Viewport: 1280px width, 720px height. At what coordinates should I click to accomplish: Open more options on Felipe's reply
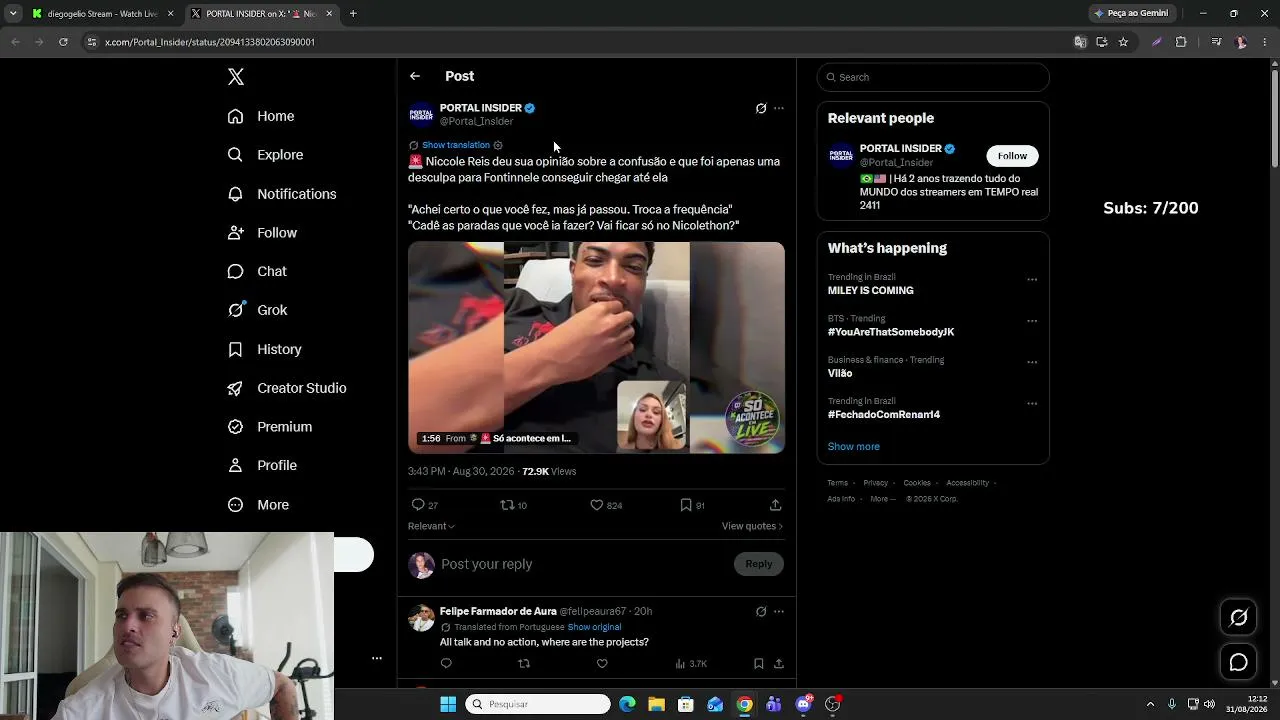(x=779, y=611)
